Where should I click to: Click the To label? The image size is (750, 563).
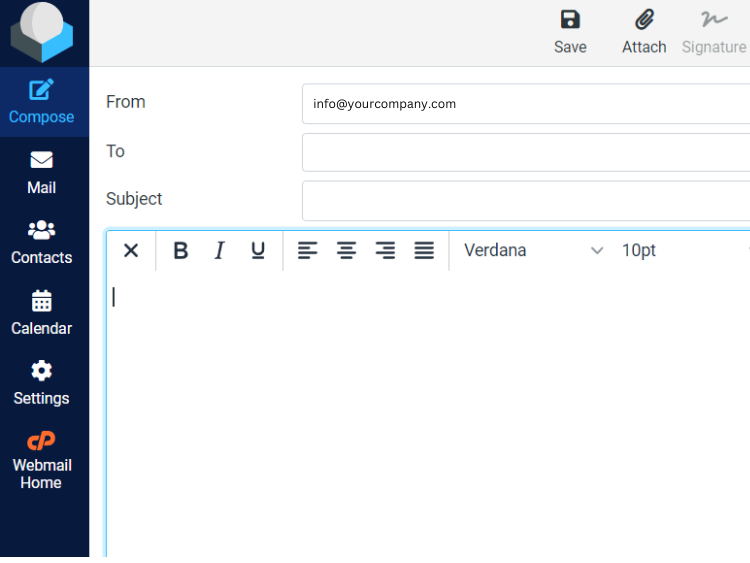(x=115, y=151)
